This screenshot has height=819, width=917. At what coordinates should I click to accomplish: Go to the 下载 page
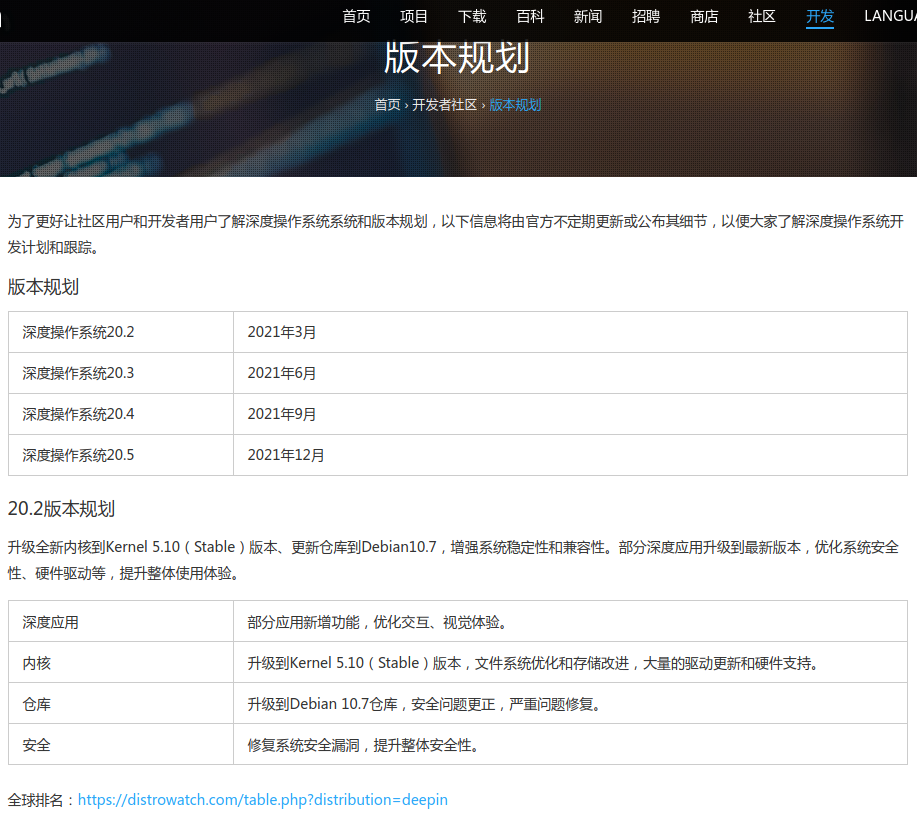point(472,16)
